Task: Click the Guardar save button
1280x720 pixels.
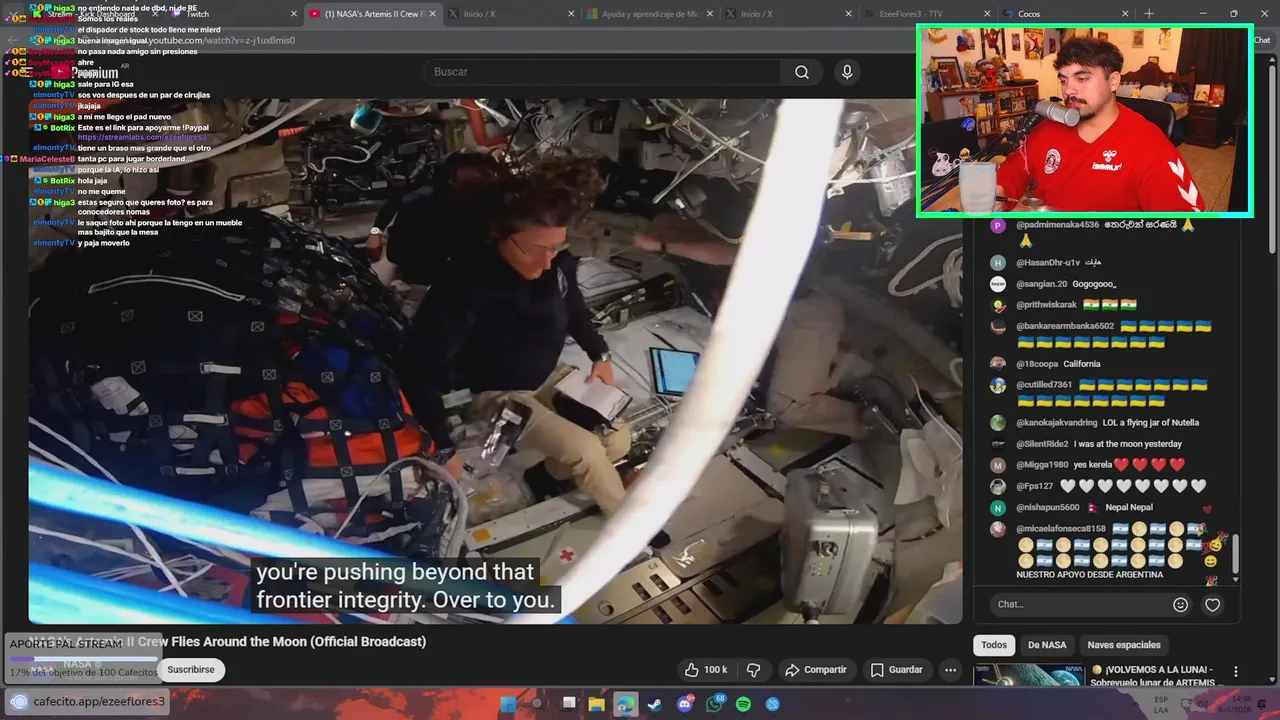Action: [897, 670]
